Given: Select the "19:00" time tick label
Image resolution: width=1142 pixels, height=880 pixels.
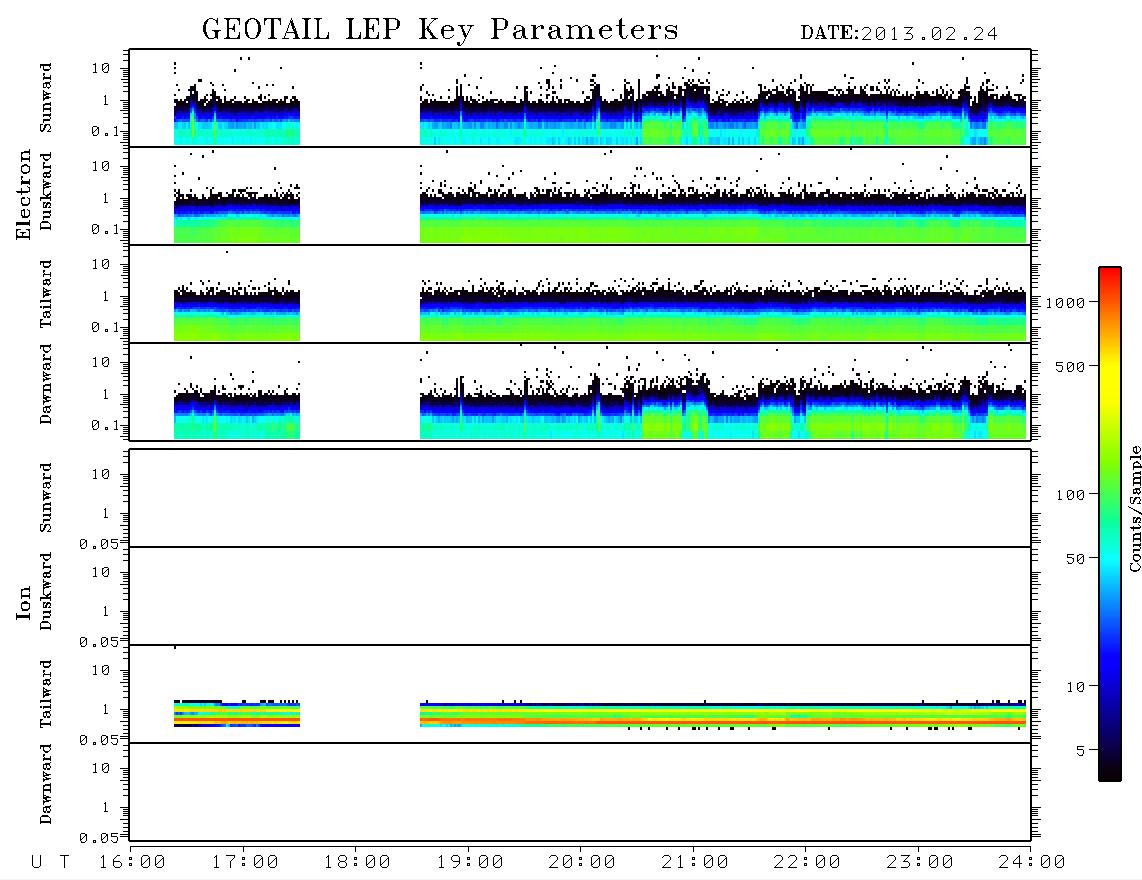Looking at the screenshot, I should coord(470,862).
